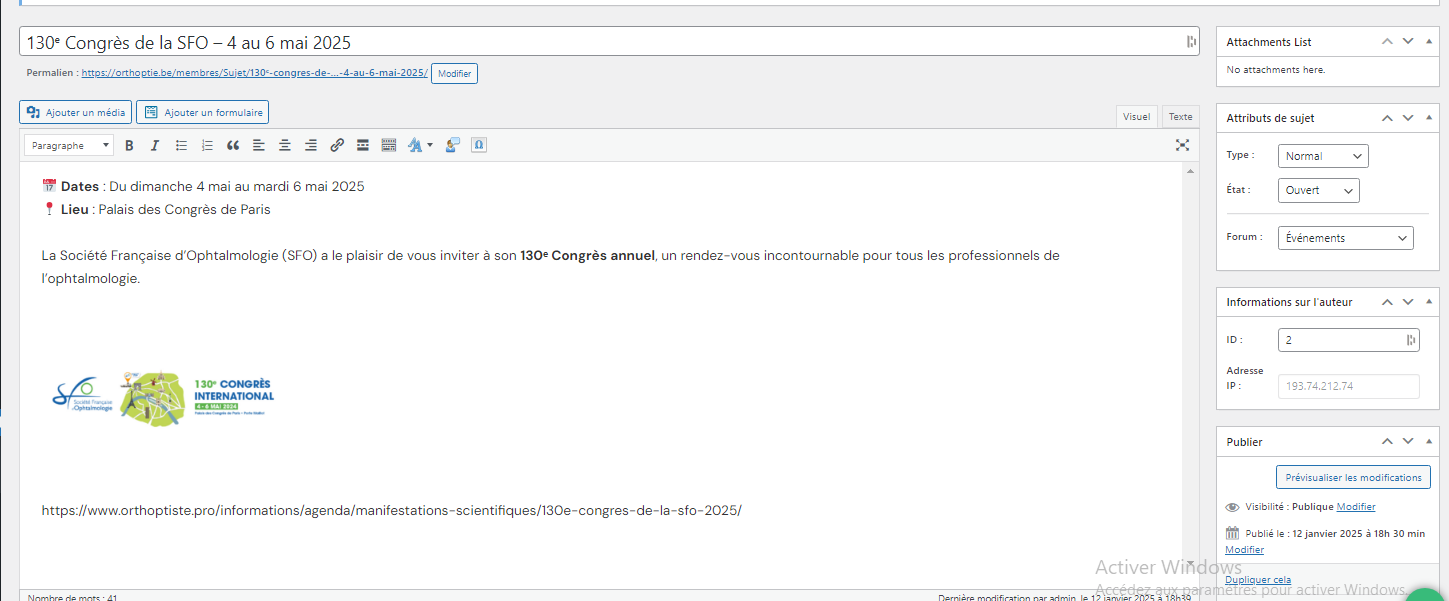Click Prévisualiser les modifications button
This screenshot has width=1449, height=601.
1353,477
